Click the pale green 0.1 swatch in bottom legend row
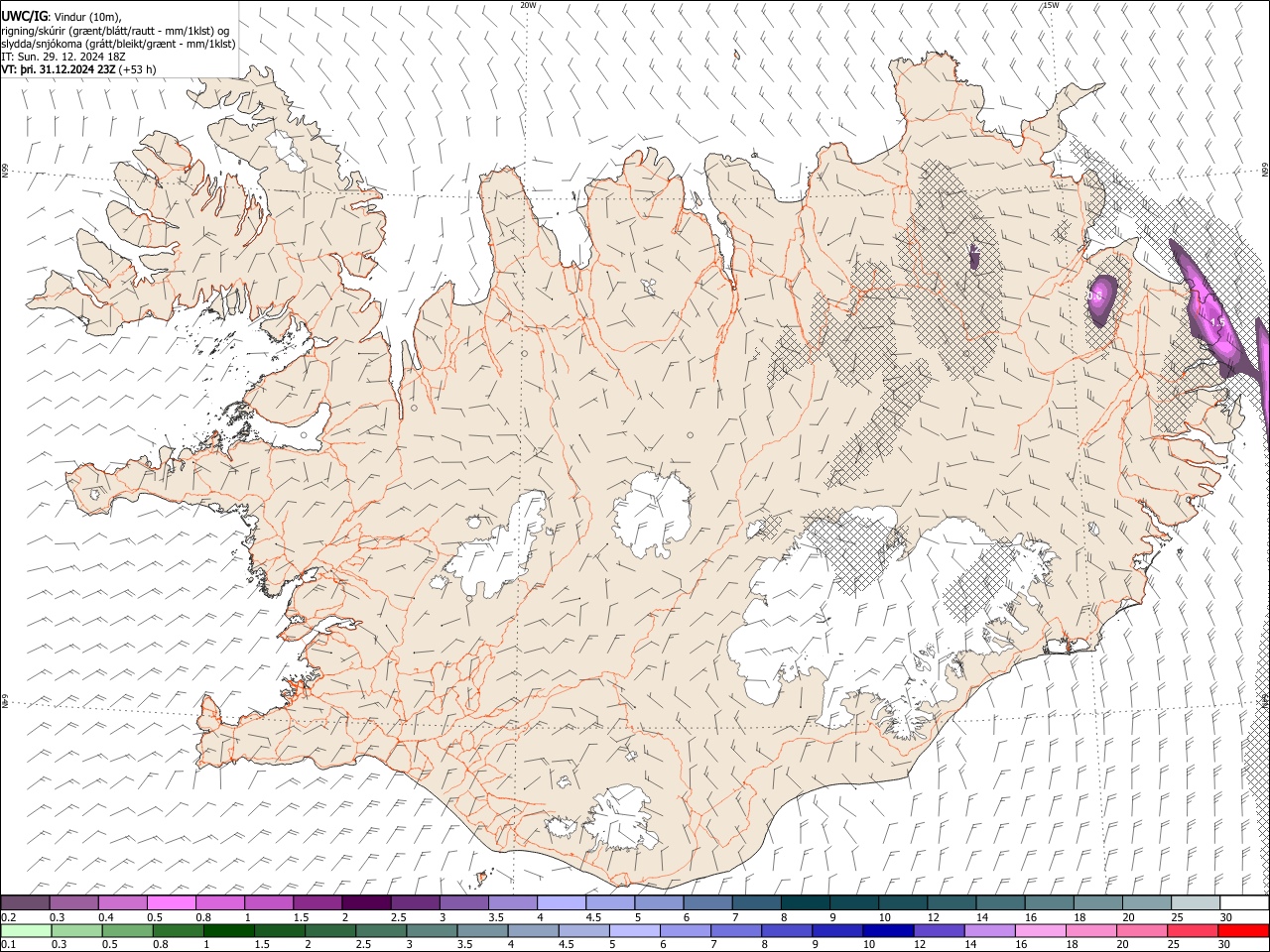The height and width of the screenshot is (952, 1270). point(26,931)
